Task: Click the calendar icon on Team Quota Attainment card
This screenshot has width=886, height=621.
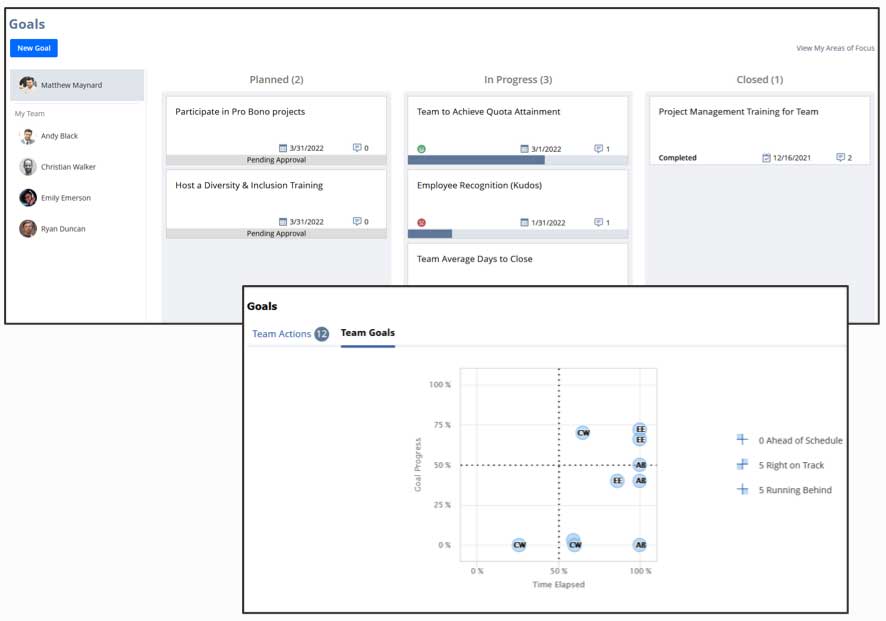Action: (x=524, y=149)
